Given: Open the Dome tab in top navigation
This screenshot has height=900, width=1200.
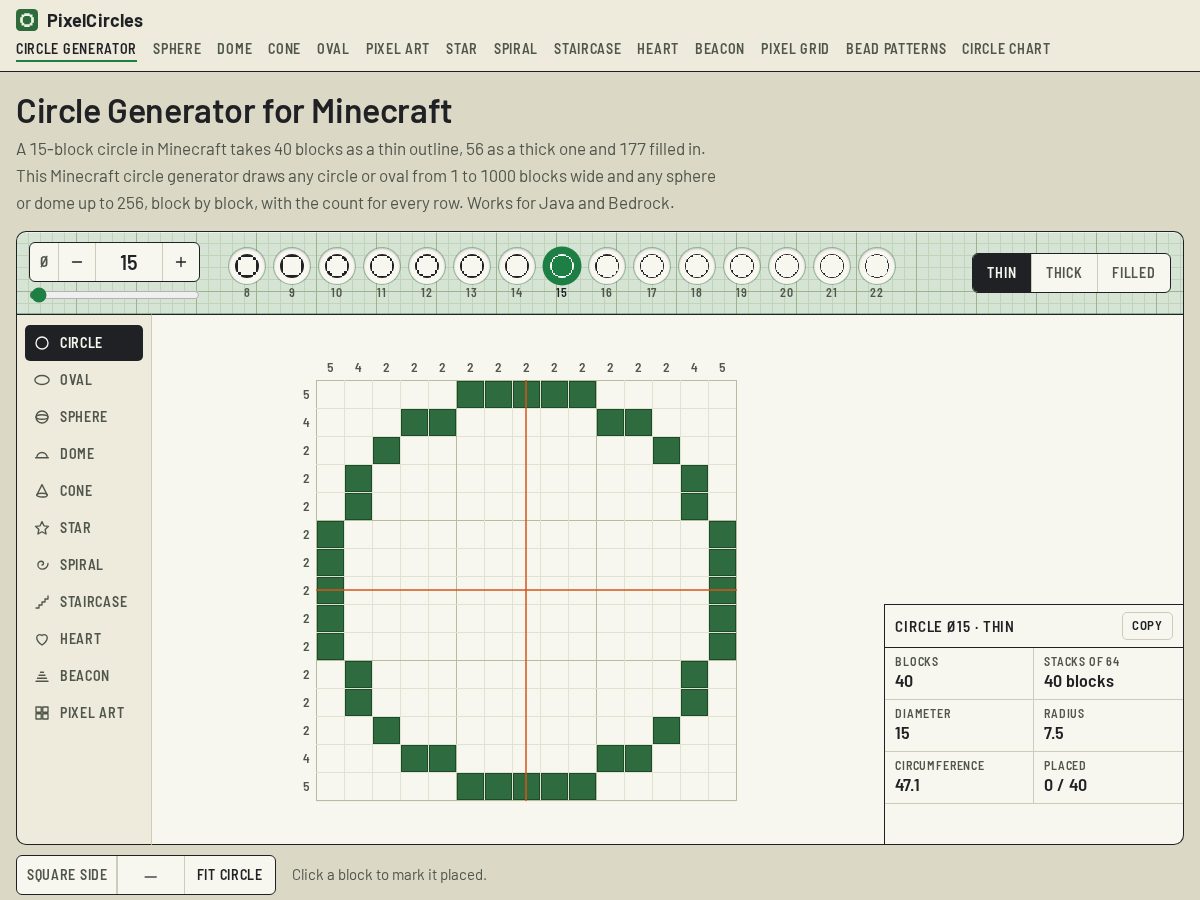Looking at the screenshot, I should point(235,49).
